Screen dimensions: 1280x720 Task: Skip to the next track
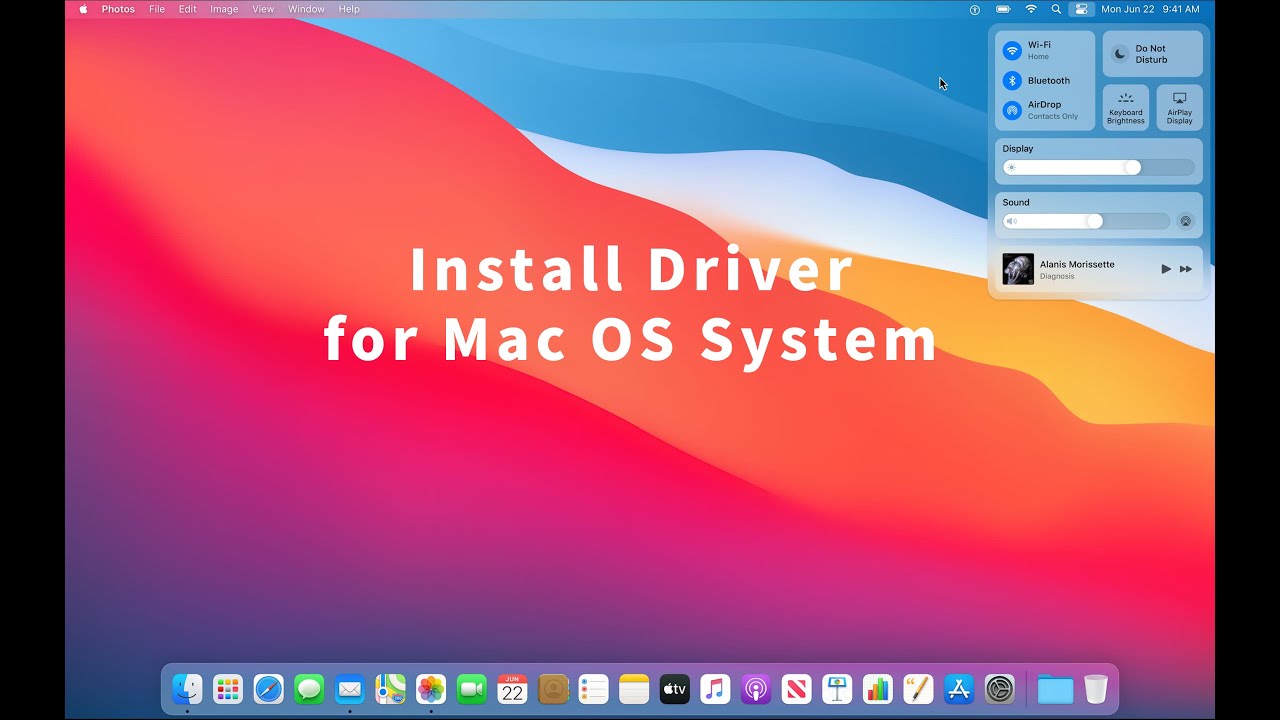(x=1186, y=269)
